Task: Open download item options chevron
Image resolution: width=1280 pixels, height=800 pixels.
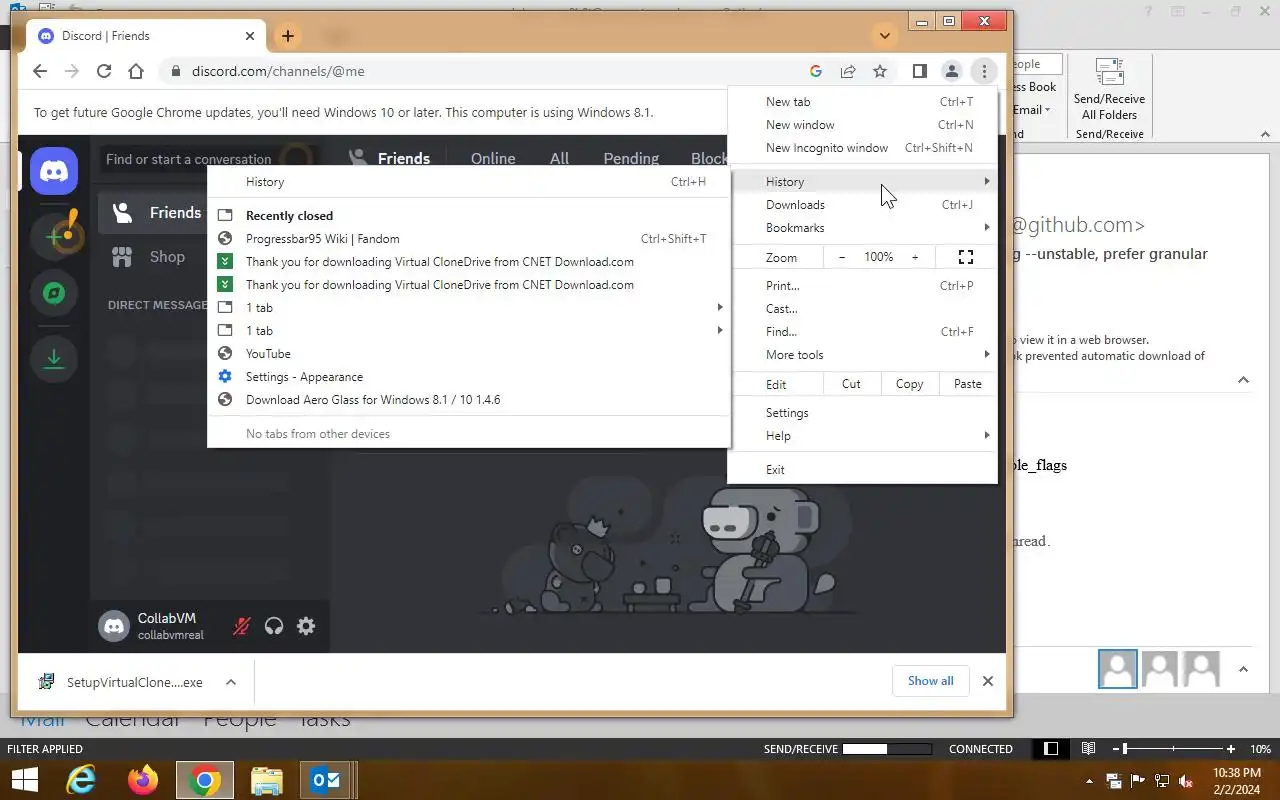Action: click(230, 682)
